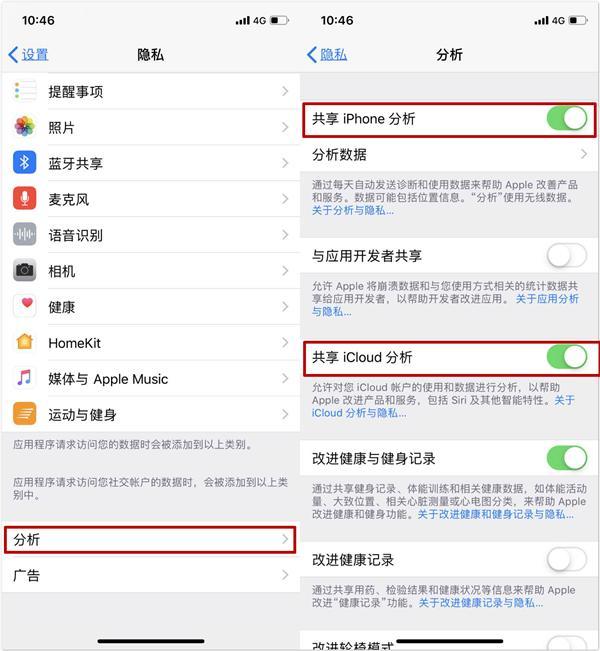Viewport: 600px width, 651px height.
Task: Enable the 与应用开发者共享 switch
Action: click(567, 255)
